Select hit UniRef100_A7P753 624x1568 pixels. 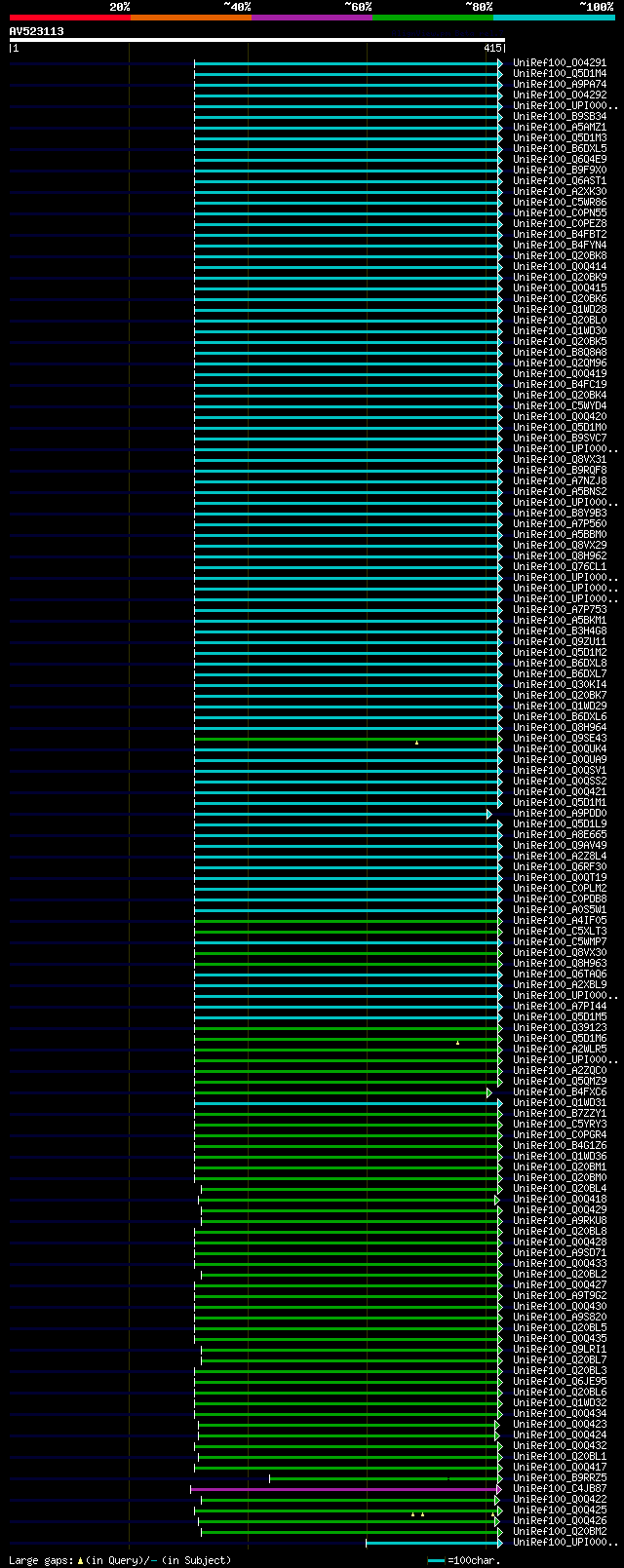point(560,609)
